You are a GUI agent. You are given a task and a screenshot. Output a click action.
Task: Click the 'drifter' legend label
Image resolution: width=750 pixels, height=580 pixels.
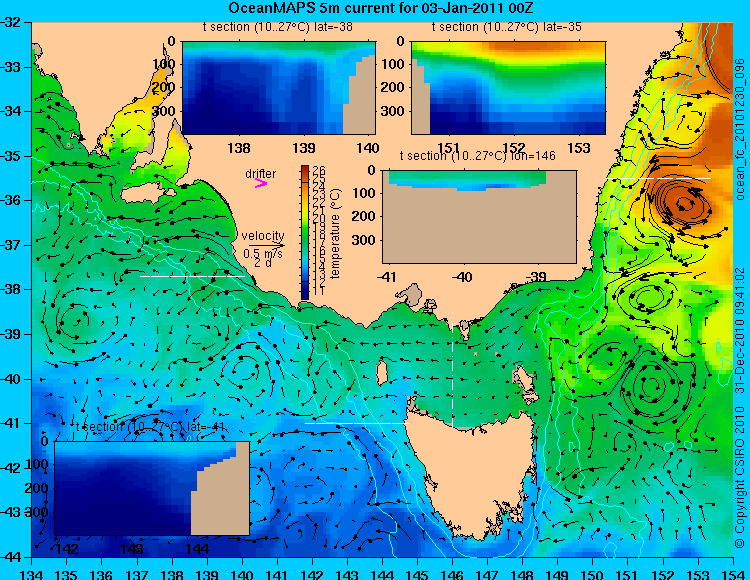261,174
